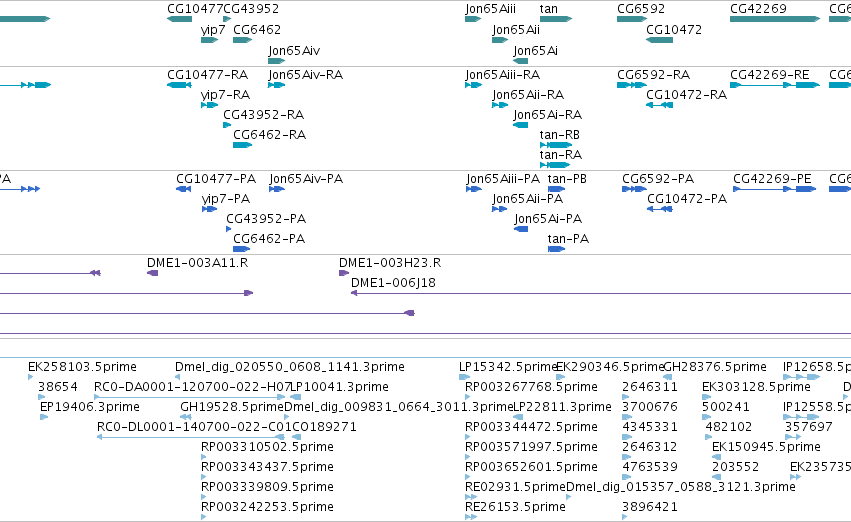Click the Jon65Aiv-PA protein label
Screen dimensions: 851x522
pyautogui.click(x=306, y=179)
